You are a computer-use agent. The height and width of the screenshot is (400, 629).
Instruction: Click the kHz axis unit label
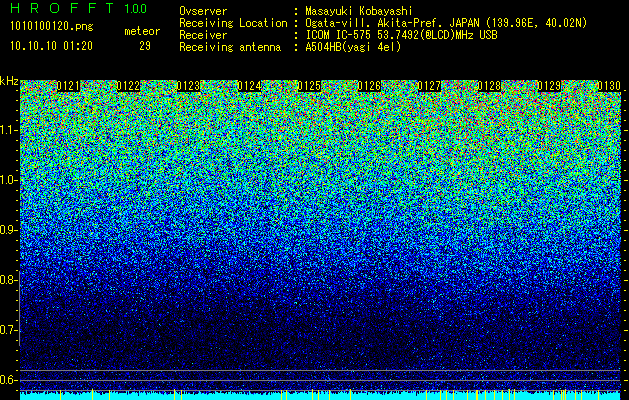tap(9, 81)
